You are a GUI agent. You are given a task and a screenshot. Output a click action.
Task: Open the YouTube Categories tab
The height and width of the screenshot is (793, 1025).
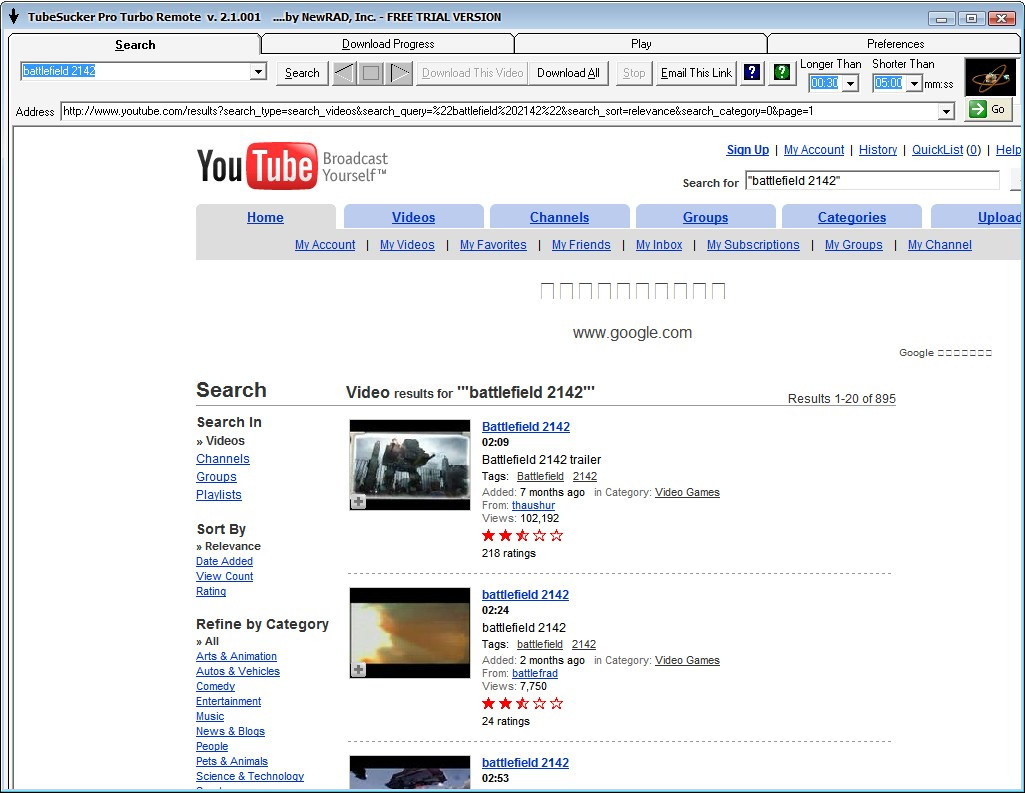pos(852,217)
